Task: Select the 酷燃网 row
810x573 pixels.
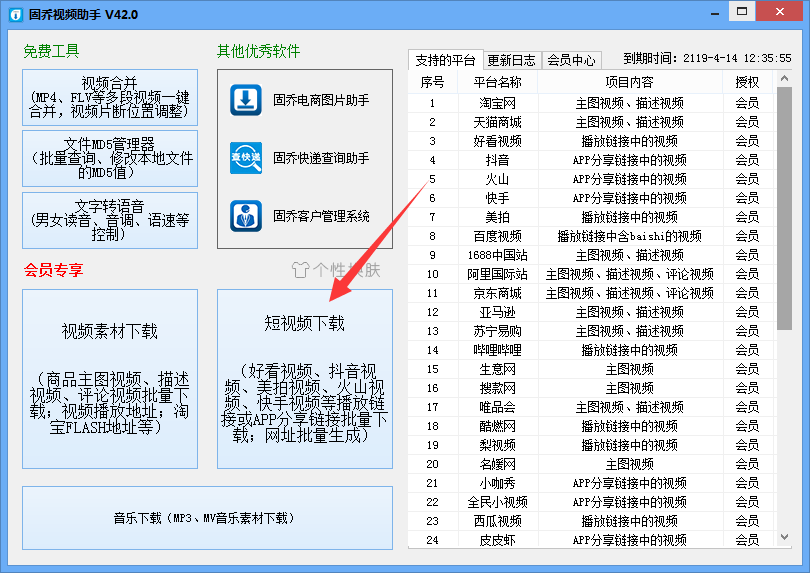Action: [x=592, y=426]
